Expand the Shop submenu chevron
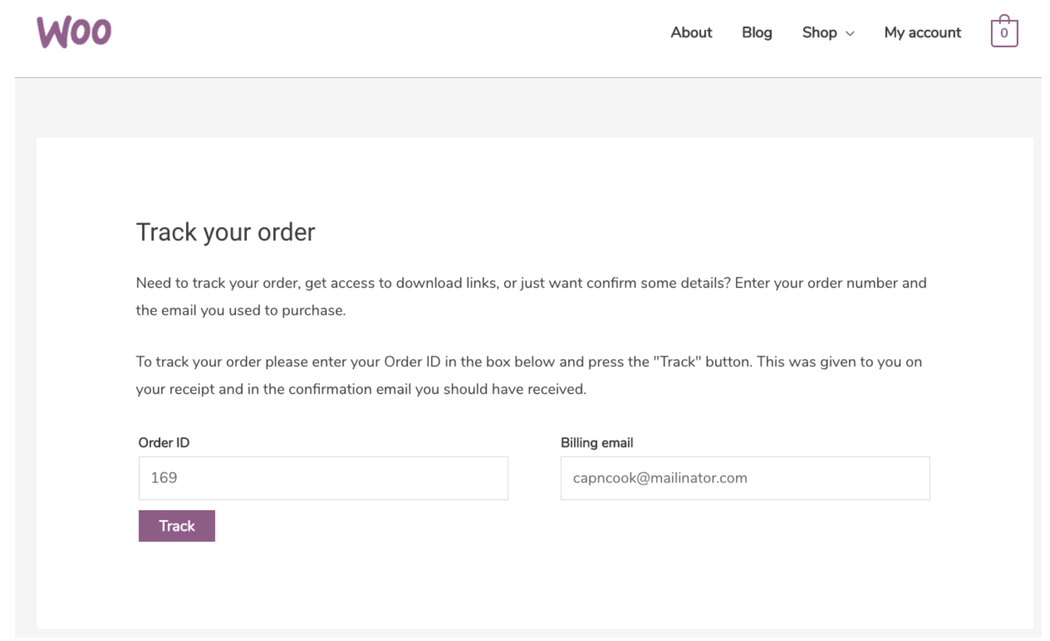The width and height of the screenshot is (1050, 641). (850, 34)
